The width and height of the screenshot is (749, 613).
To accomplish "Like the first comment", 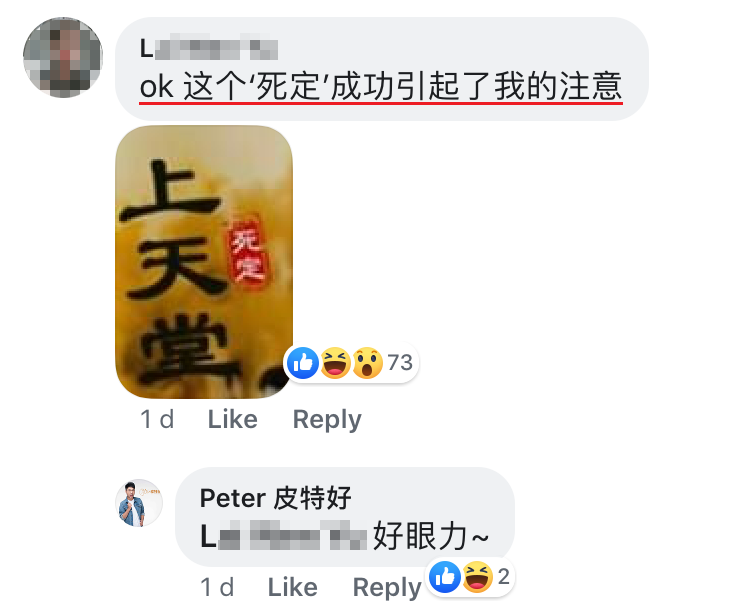I will (x=233, y=419).
